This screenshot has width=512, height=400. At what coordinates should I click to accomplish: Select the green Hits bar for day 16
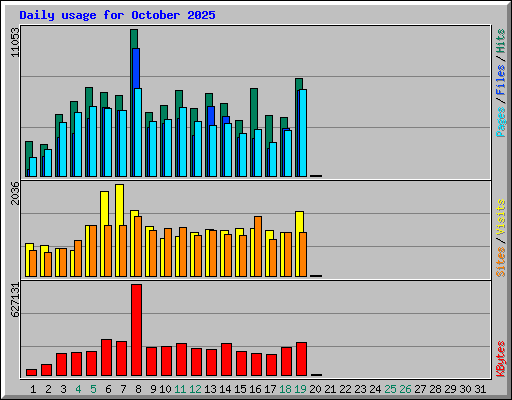254,108
